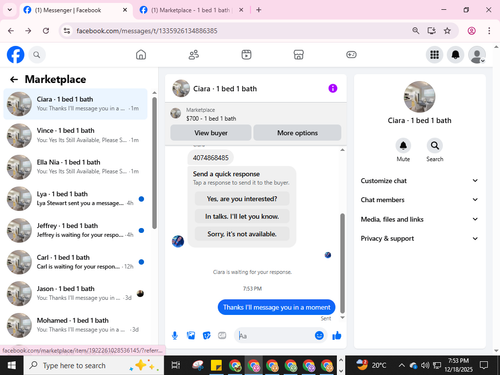500x375 pixels.
Task: Open the Marketplace storefront icon in top navigation
Action: tap(299, 55)
